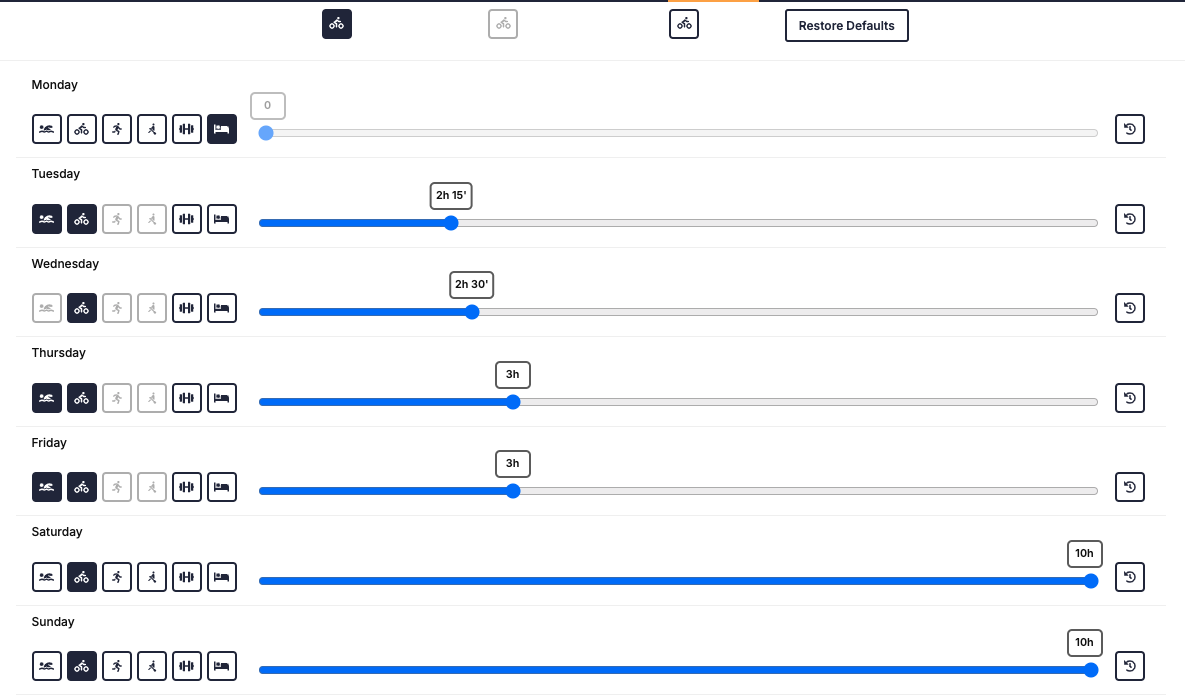Click the walk icon for Sunday

coord(152,666)
